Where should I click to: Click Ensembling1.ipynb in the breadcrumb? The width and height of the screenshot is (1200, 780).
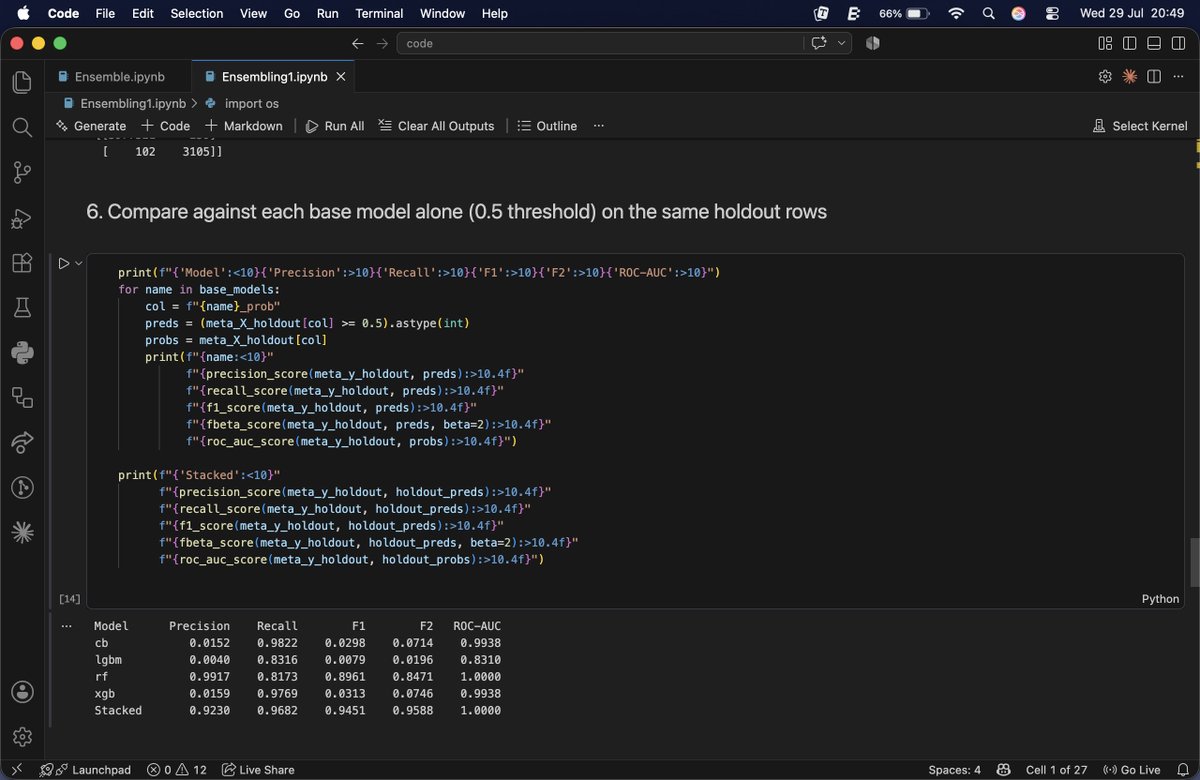[132, 103]
